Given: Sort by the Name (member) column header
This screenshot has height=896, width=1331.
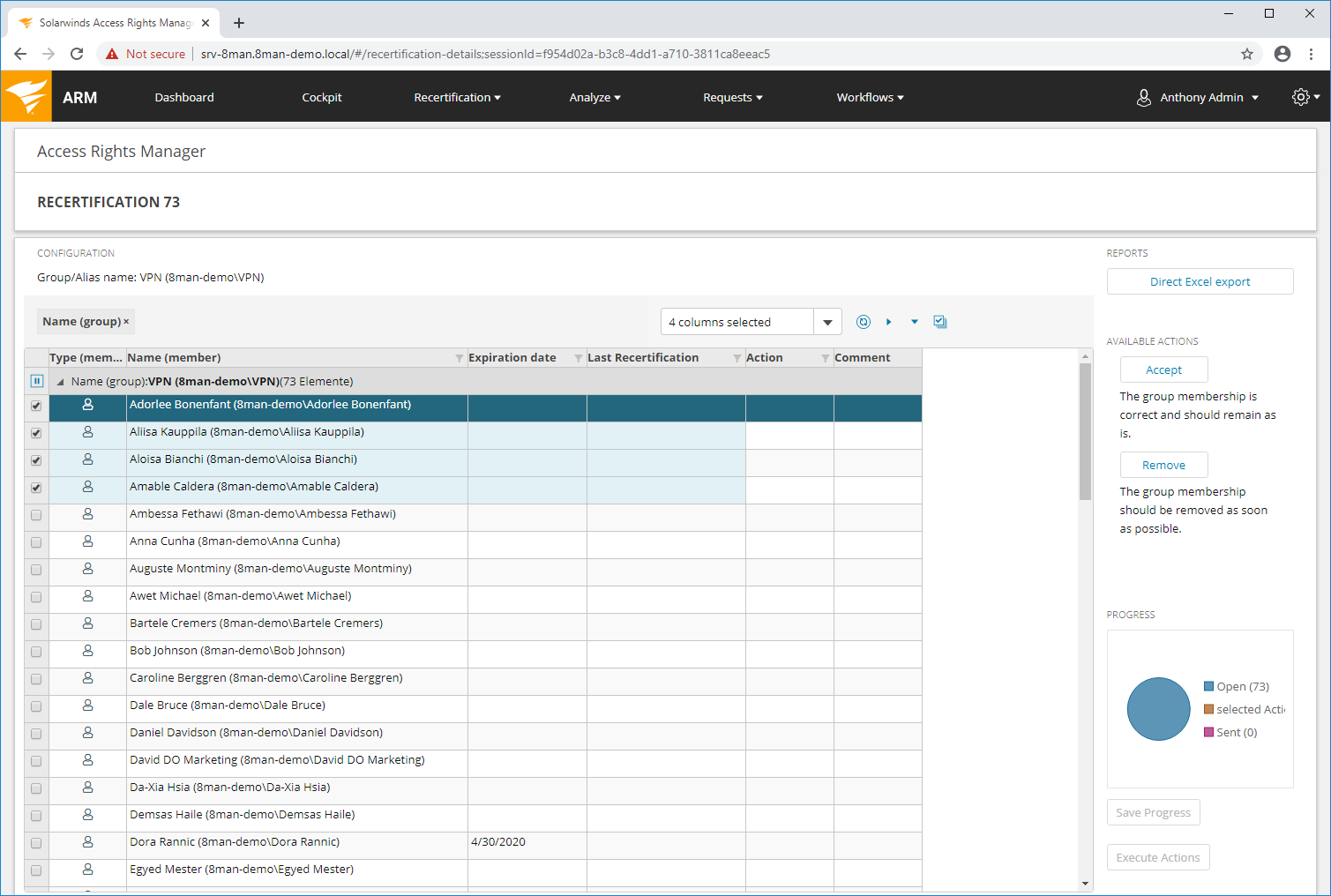Looking at the screenshot, I should tap(174, 357).
